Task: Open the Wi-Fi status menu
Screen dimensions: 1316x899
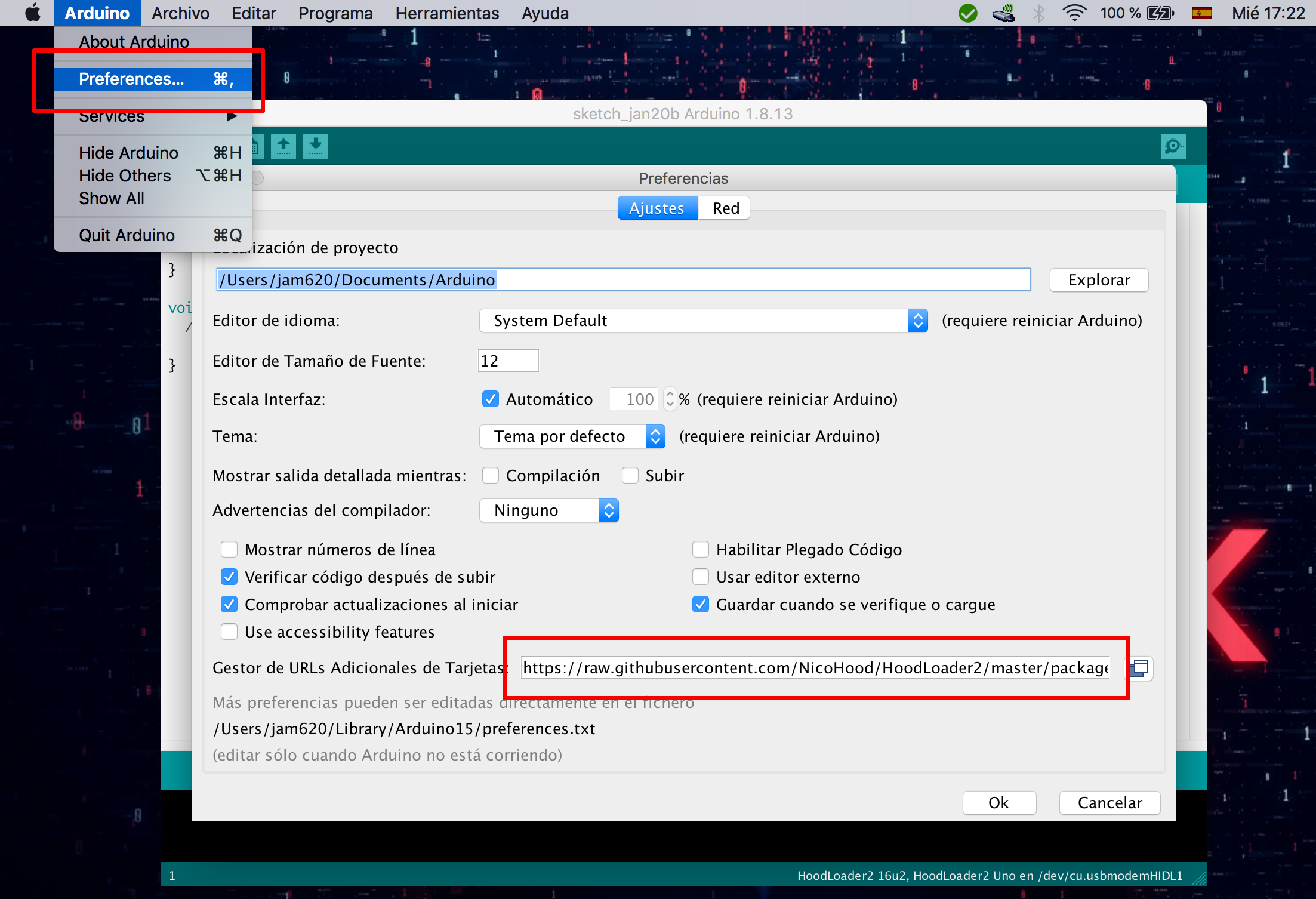Action: [x=1074, y=13]
